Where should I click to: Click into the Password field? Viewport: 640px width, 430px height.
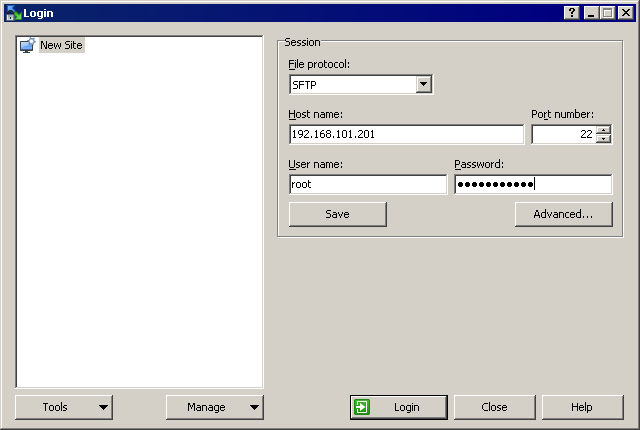533,184
